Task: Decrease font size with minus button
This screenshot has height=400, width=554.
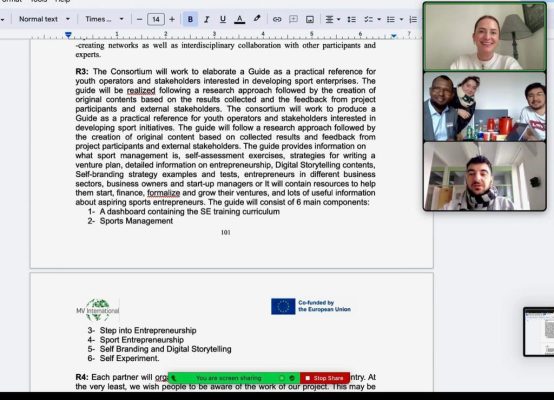Action: 140,19
